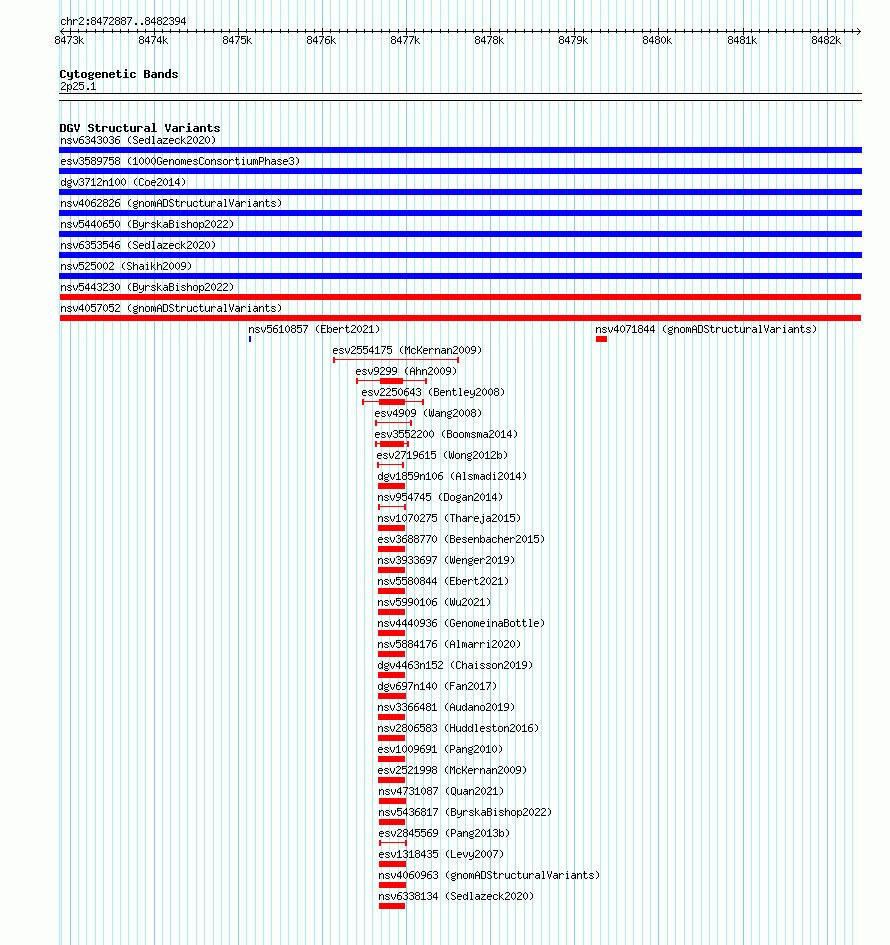The image size is (890, 945).
Task: Select nsv6338134 (Sedlazeck2020) label
Action: pyautogui.click(x=456, y=897)
